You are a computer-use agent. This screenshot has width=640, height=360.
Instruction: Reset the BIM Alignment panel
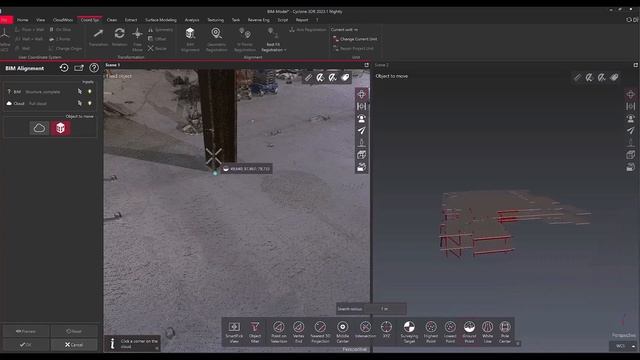(x=64, y=68)
